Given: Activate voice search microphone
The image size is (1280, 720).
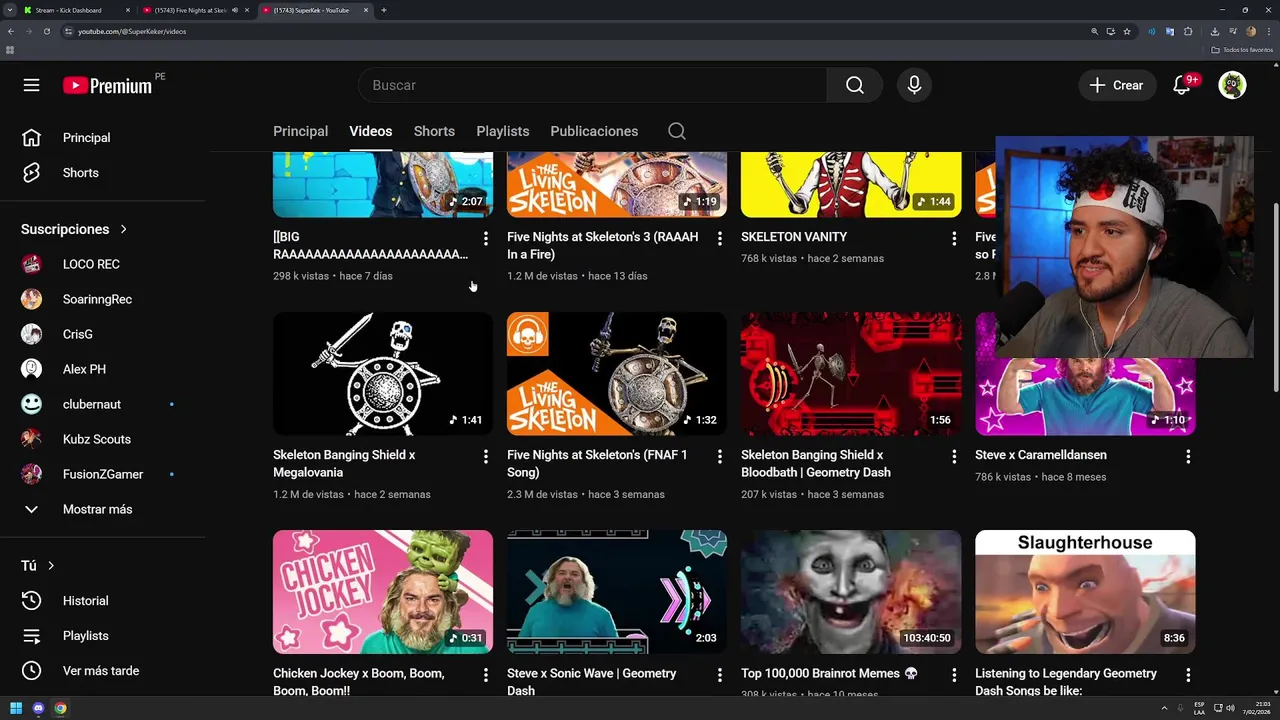Looking at the screenshot, I should point(914,85).
